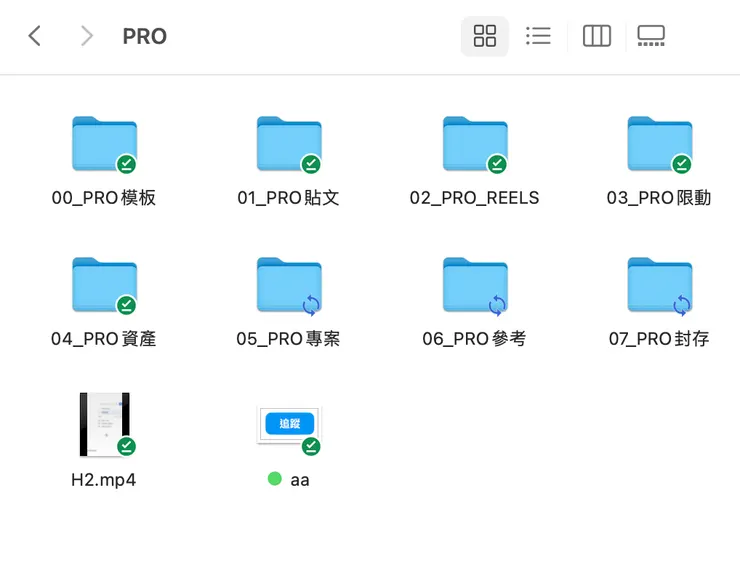Click the 04_PRO資產 folder name
Screen dimensions: 740x579
coord(103,339)
